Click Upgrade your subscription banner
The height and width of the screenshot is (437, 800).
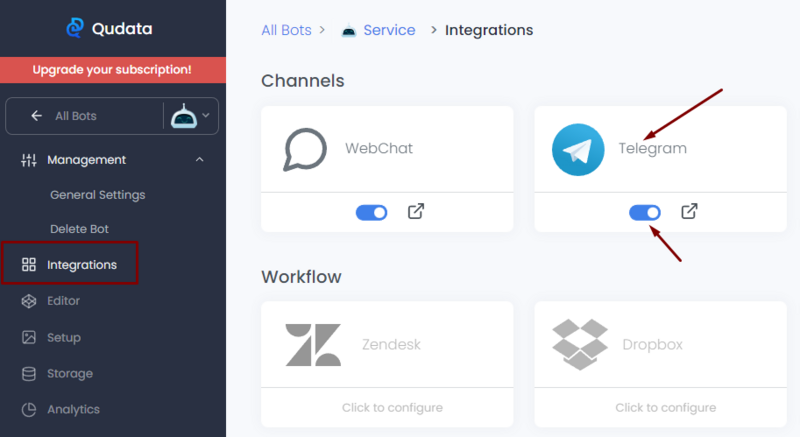coord(112,70)
